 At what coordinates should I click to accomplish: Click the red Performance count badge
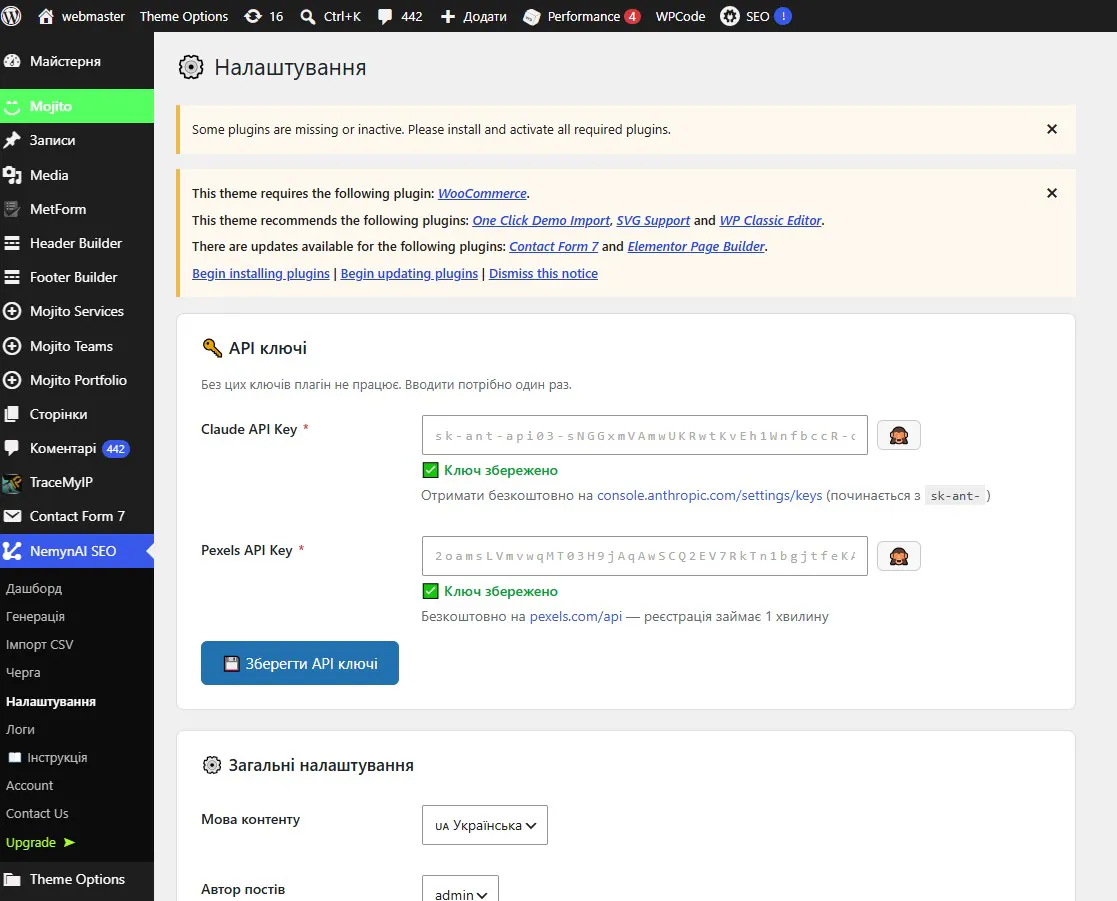click(x=632, y=16)
